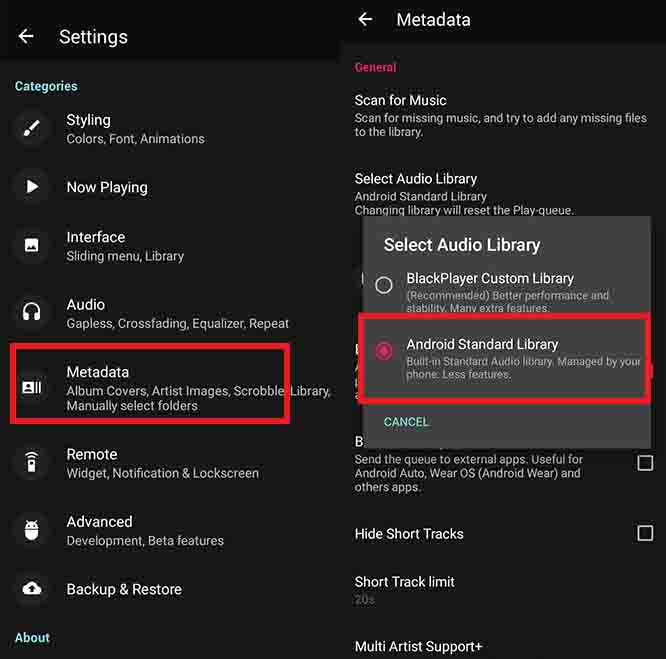
Task: Open Interface settings label
Action: 96,237
